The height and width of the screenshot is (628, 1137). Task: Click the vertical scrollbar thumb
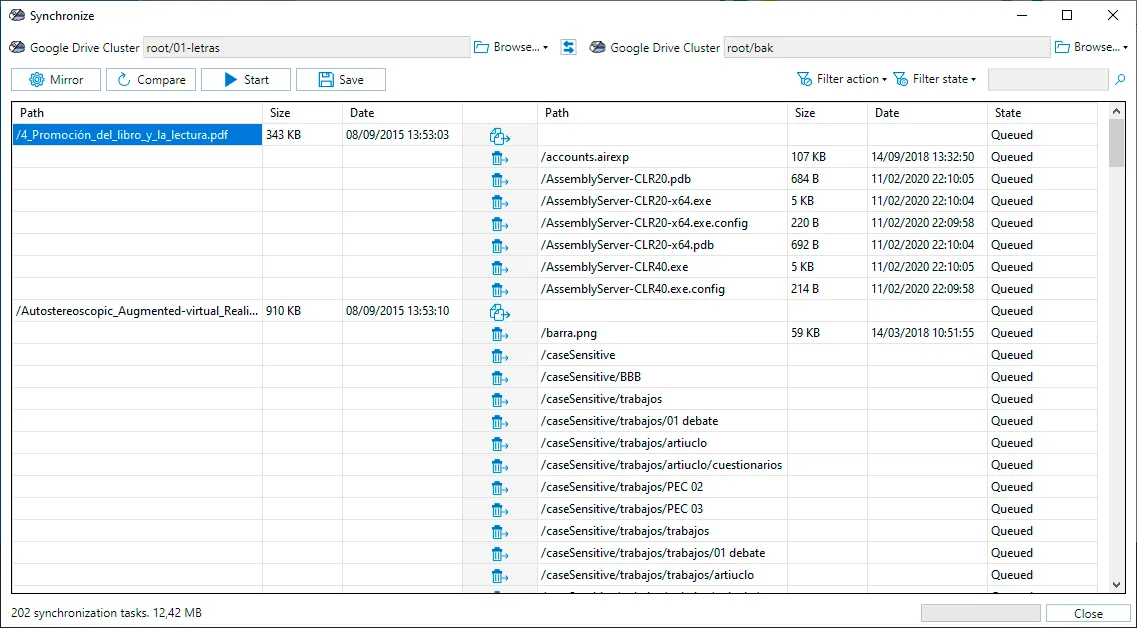[1117, 144]
